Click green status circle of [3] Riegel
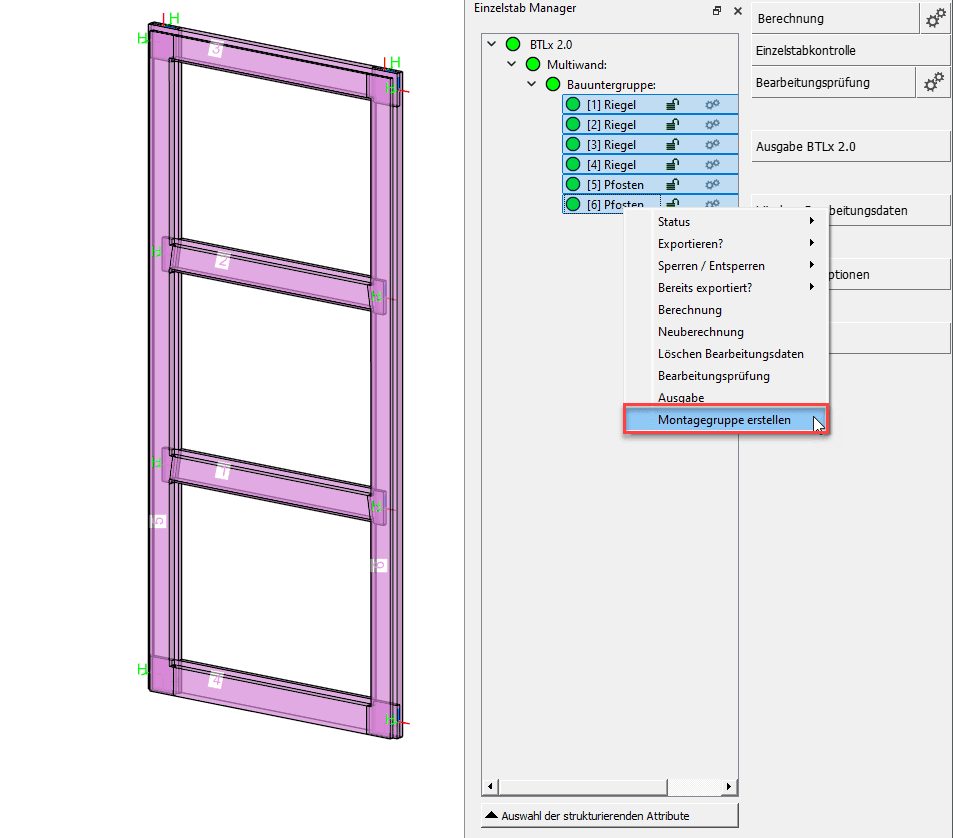 pos(573,145)
